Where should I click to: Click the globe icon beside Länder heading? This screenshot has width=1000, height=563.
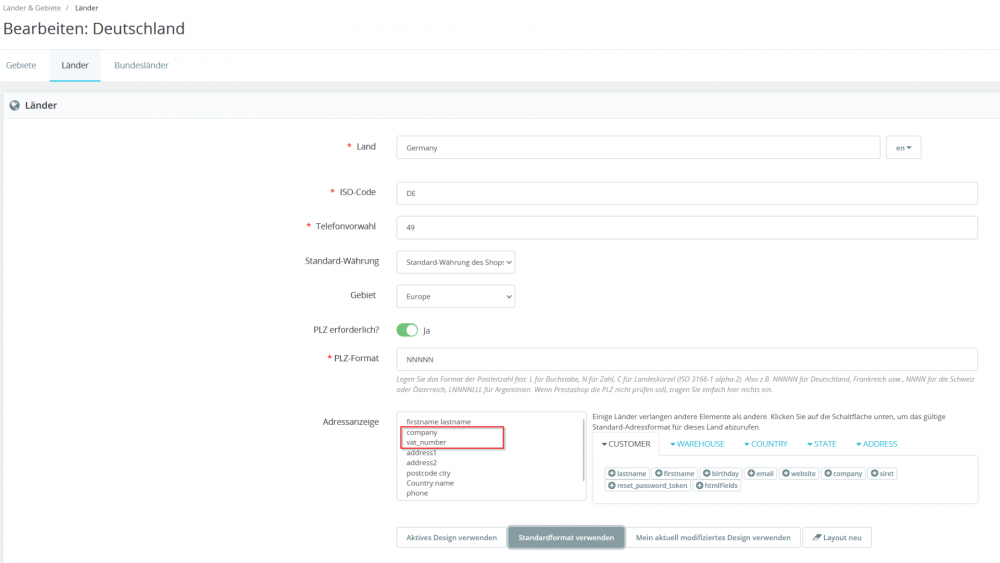point(15,105)
